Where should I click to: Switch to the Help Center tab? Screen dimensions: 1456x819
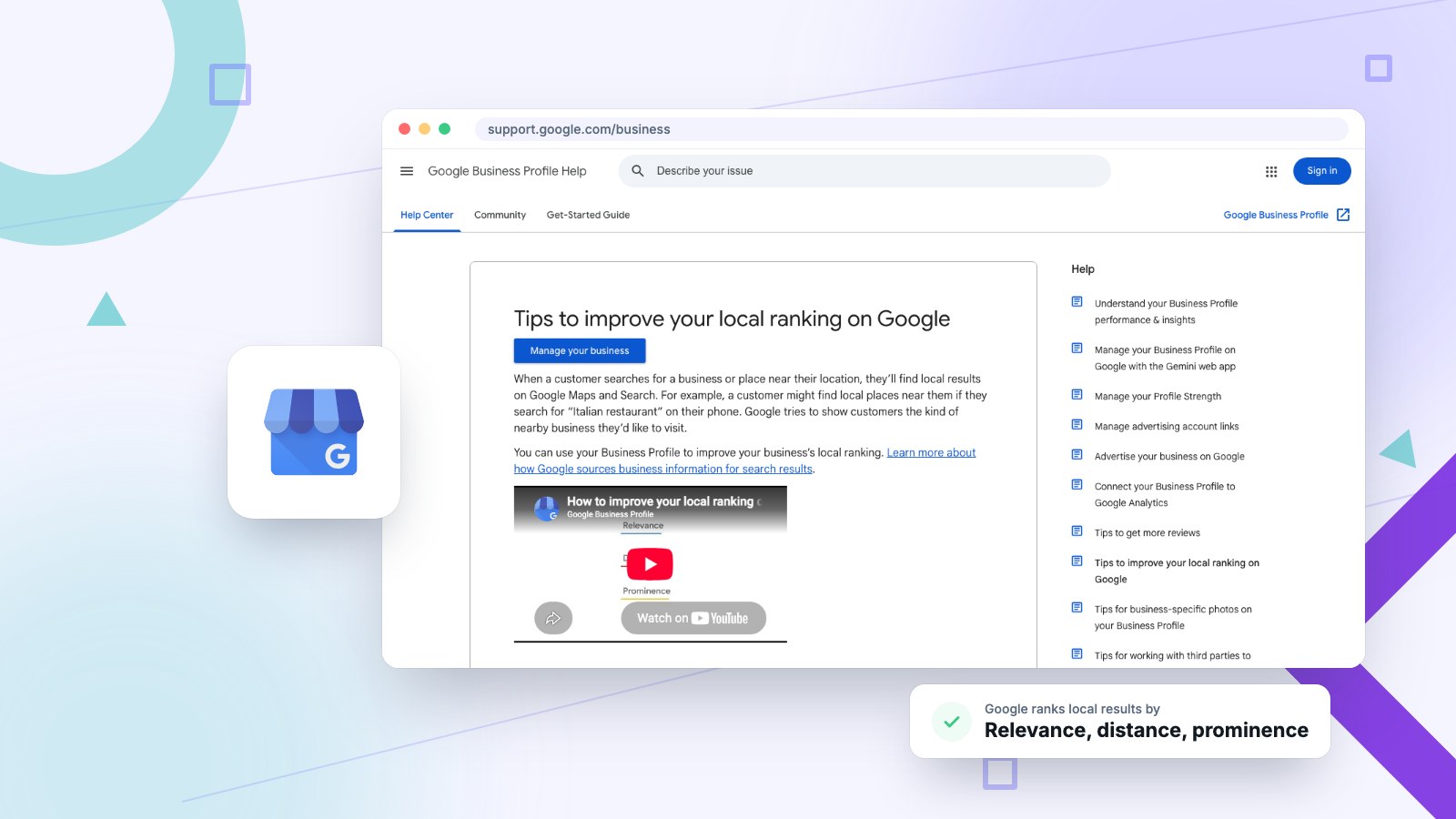[427, 216]
